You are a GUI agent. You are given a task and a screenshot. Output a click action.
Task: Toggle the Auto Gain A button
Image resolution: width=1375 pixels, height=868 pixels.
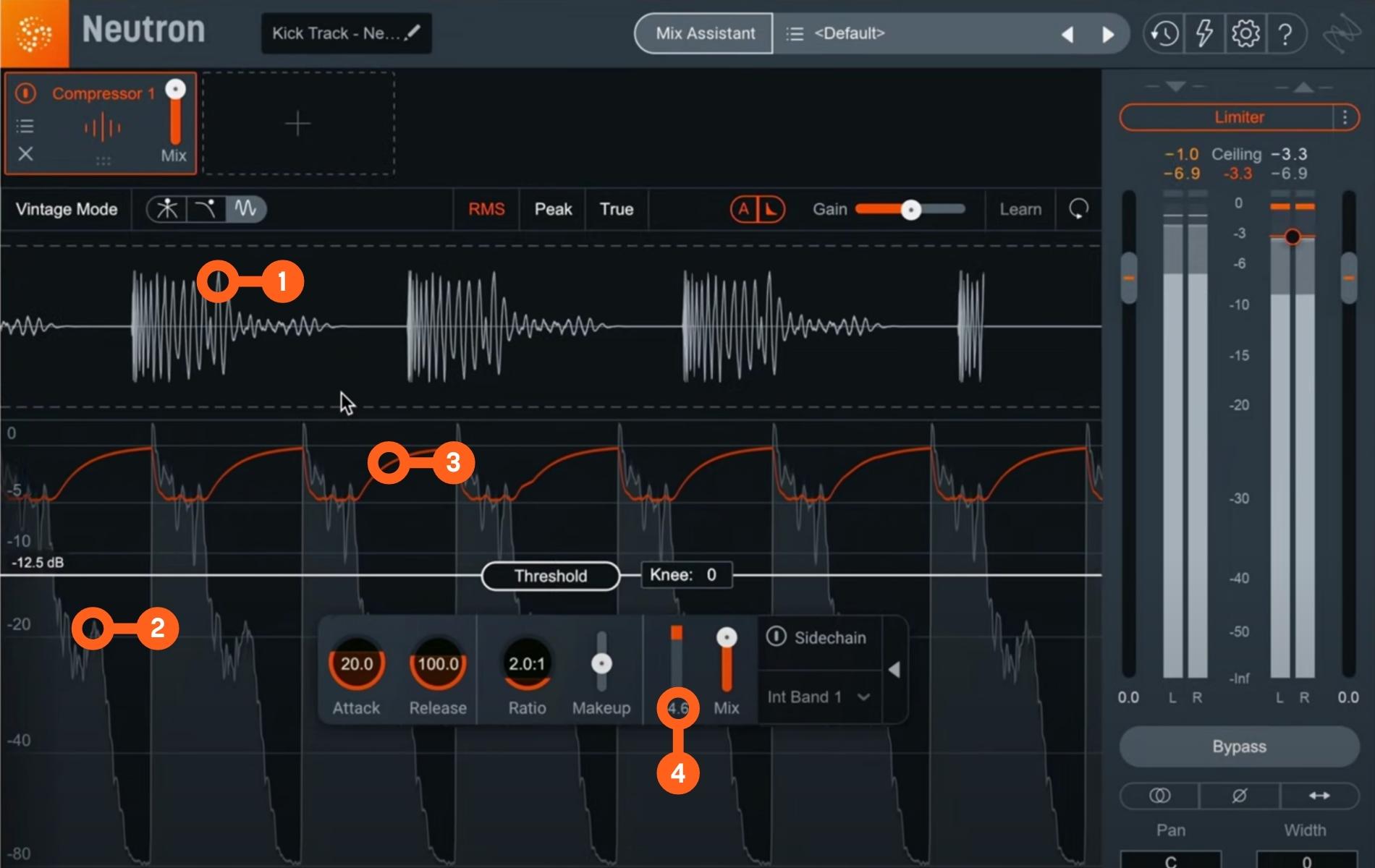(x=743, y=209)
